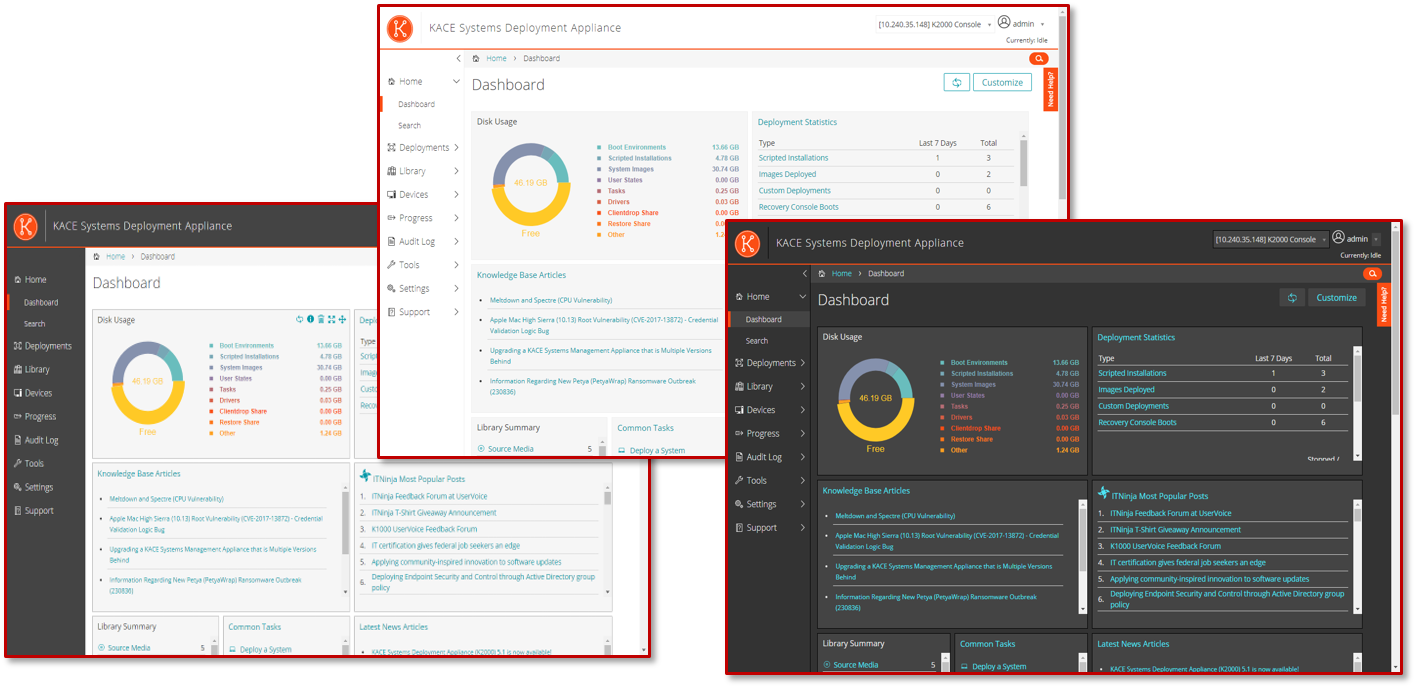Screen dimensions: 1416x688
Task: Click the Boot Environments legend swatch in dark window
Action: click(x=943, y=363)
